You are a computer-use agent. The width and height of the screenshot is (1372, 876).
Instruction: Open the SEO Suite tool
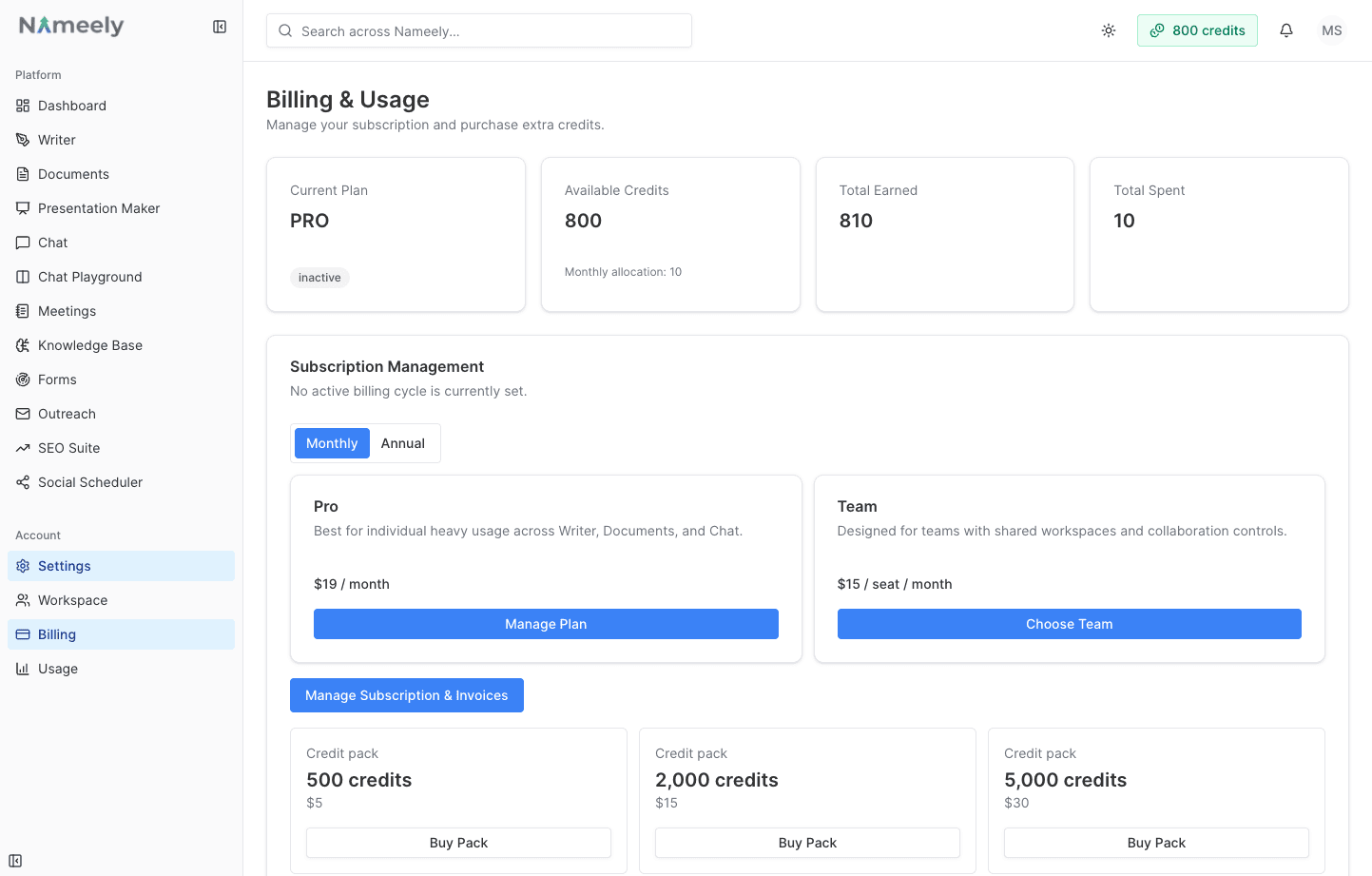(x=68, y=448)
